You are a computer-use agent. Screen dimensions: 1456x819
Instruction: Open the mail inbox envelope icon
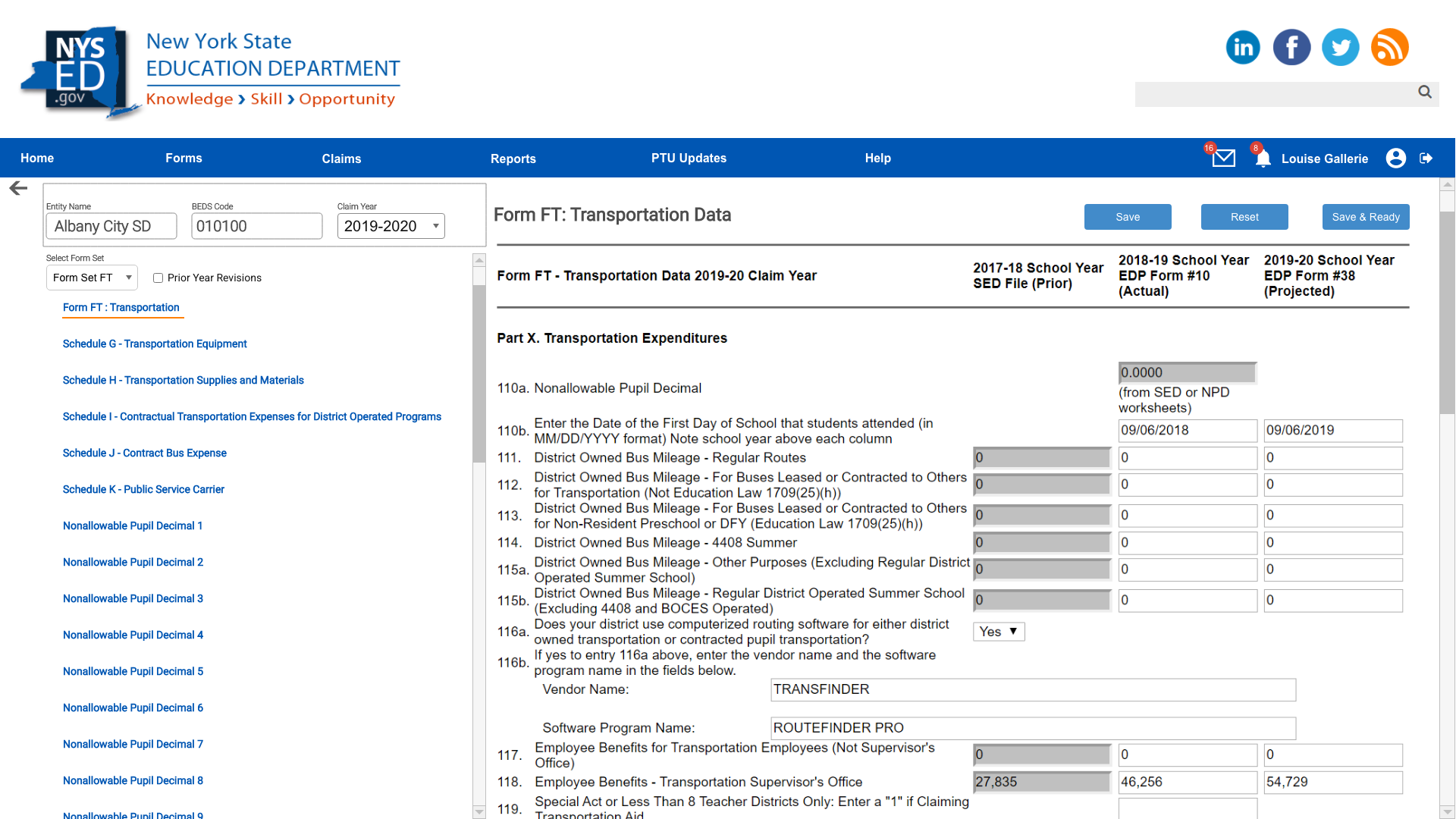[1223, 158]
